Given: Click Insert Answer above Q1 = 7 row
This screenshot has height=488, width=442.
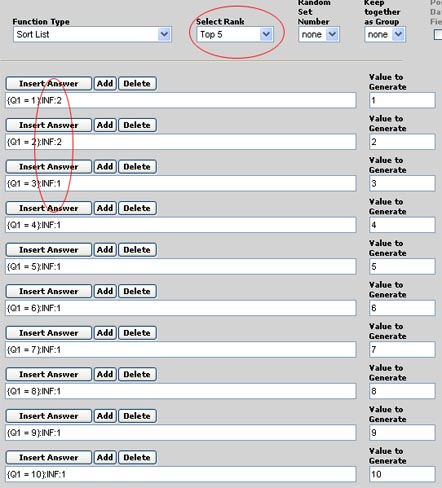Looking at the screenshot, I should (49, 333).
